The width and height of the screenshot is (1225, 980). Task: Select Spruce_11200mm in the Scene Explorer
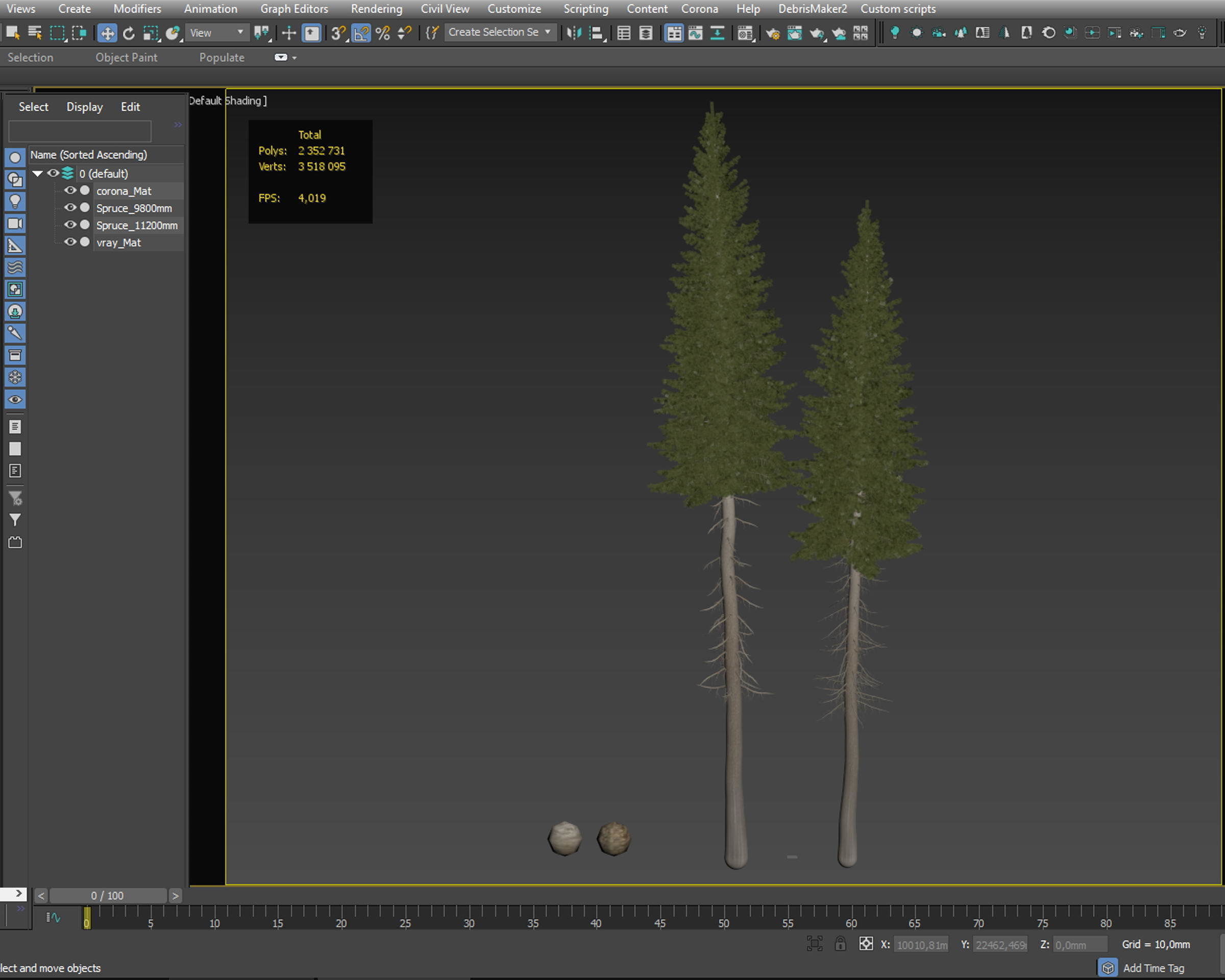point(137,225)
